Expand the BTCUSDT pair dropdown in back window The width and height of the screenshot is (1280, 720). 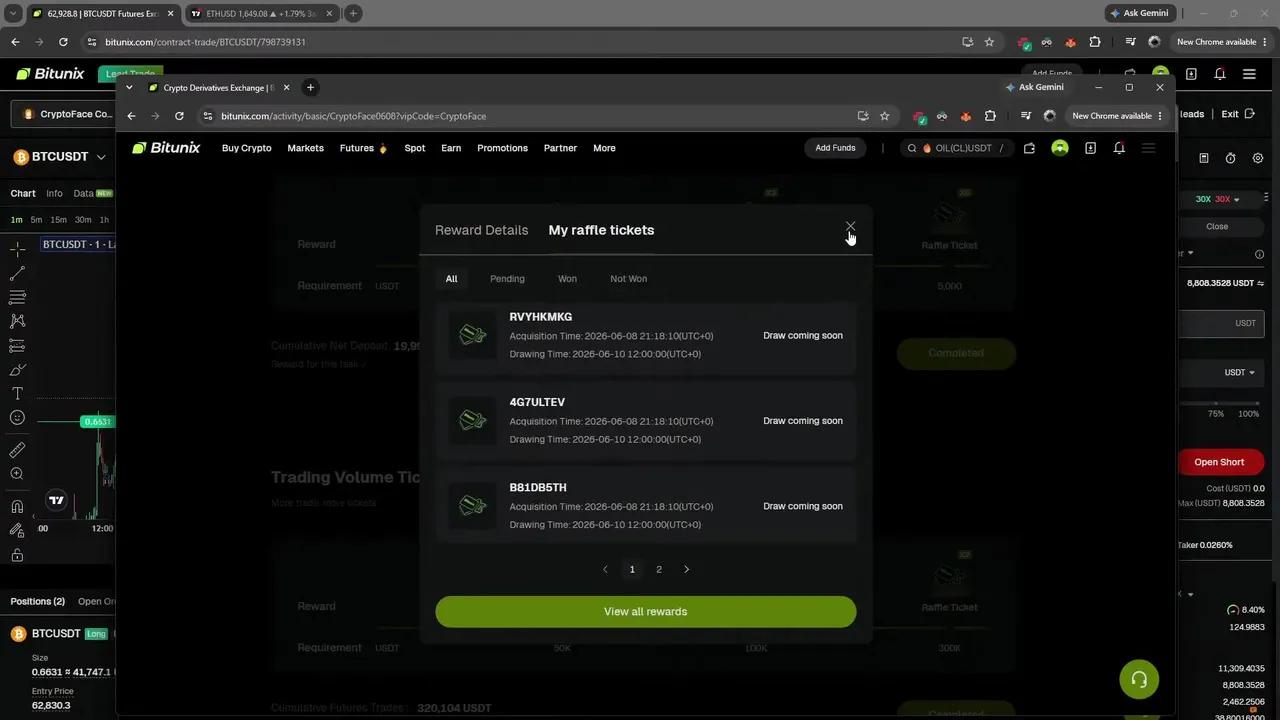click(x=101, y=157)
